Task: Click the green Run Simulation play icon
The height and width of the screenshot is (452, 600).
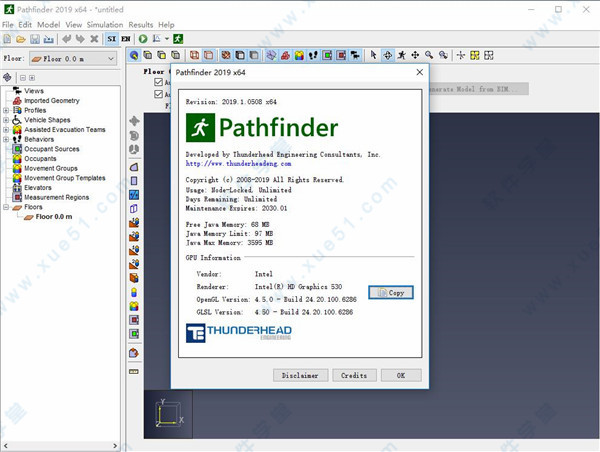Action: [x=143, y=39]
